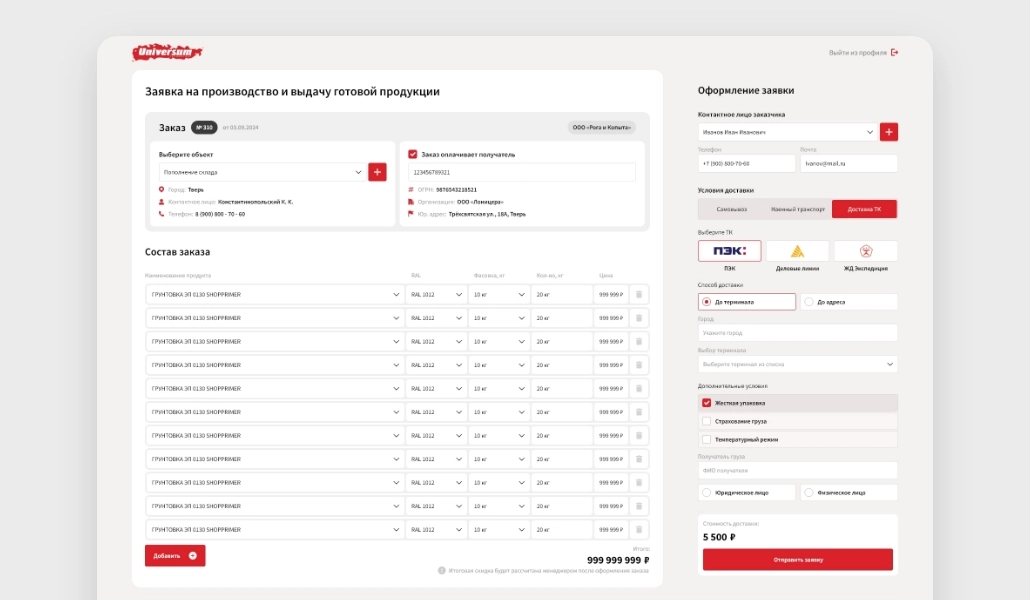Uncheck the Жесткая упаковка option
The width and height of the screenshot is (1030, 600).
point(707,403)
